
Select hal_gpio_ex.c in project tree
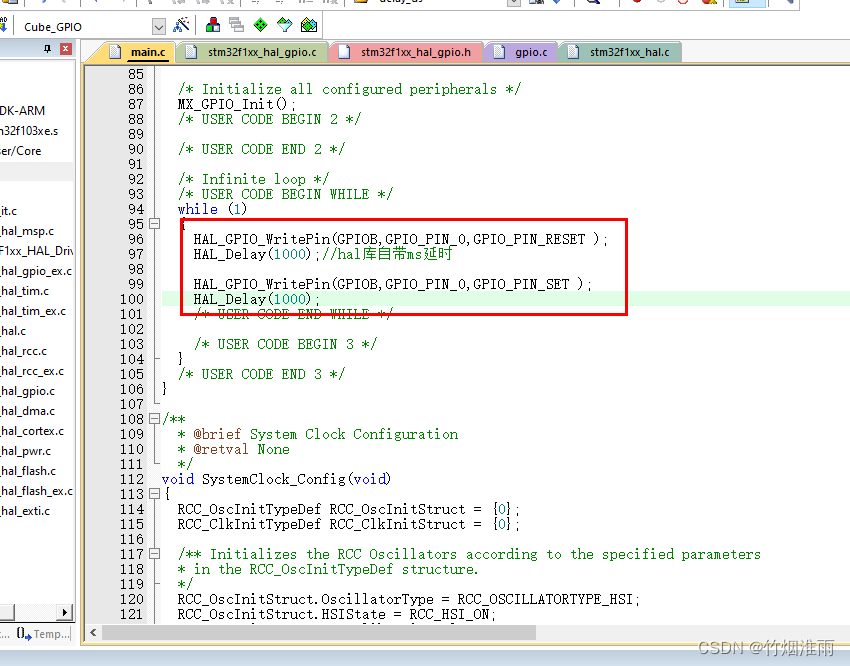tap(36, 271)
